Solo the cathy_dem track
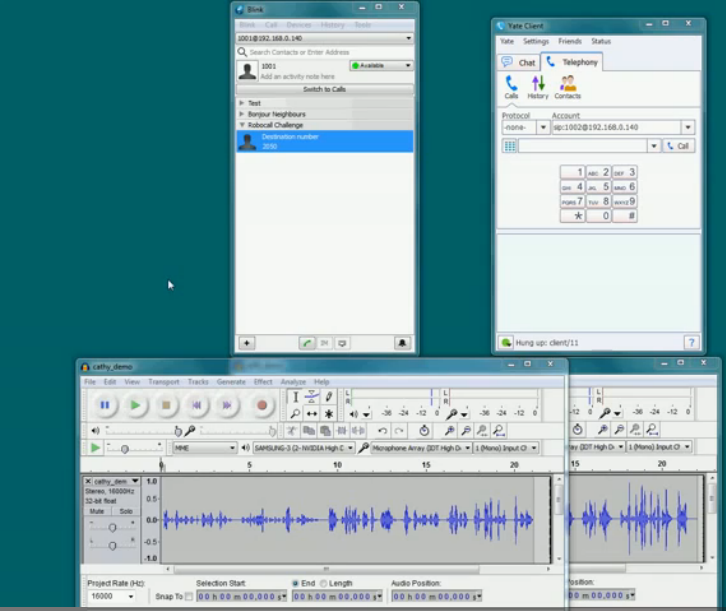Image resolution: width=726 pixels, height=611 pixels. point(125,511)
